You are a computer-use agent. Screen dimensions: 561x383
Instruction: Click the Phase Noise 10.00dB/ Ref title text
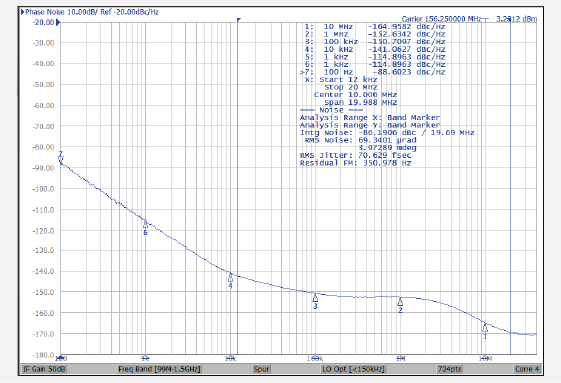click(x=92, y=12)
